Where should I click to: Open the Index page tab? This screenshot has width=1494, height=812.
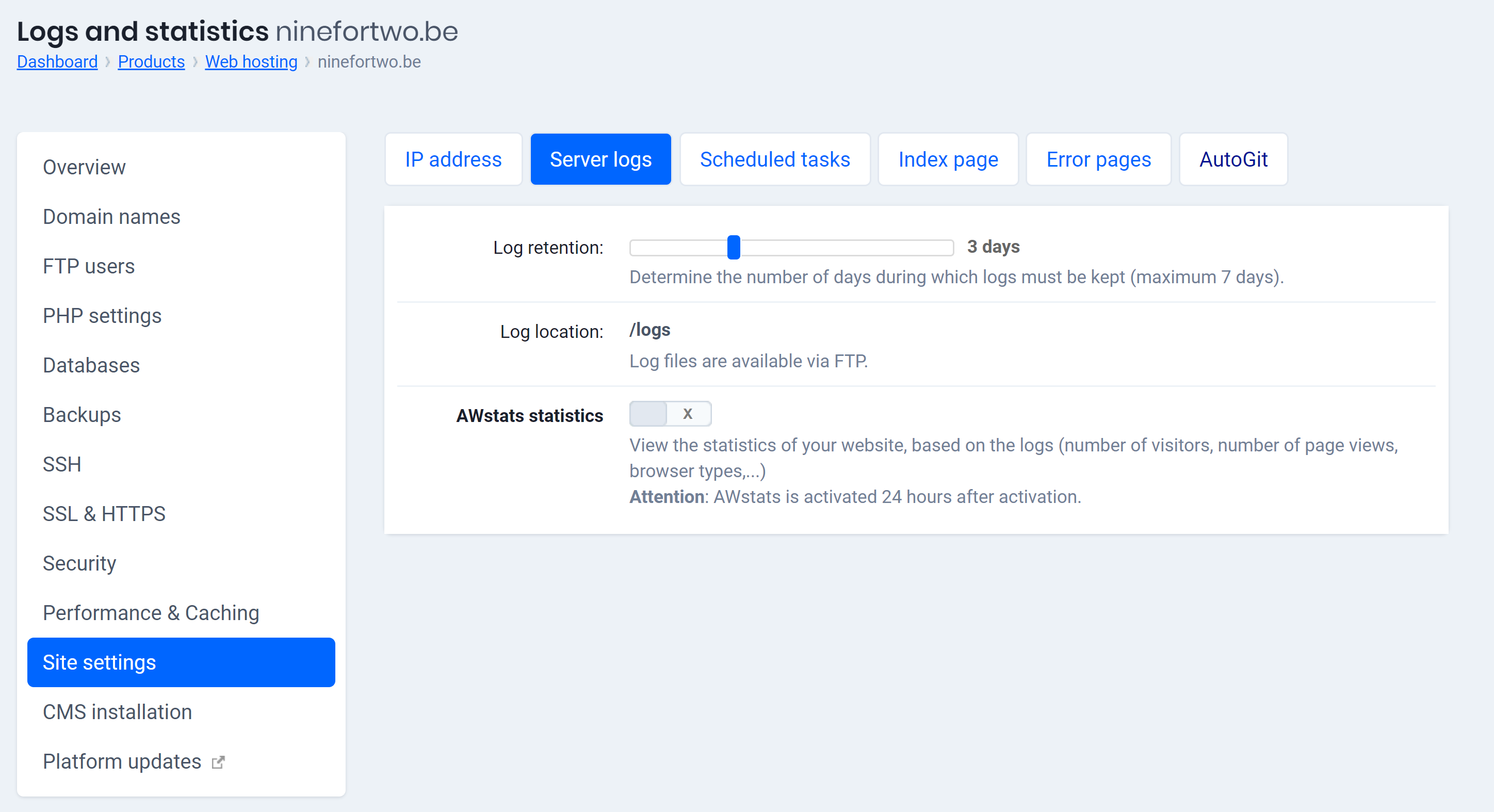click(x=948, y=159)
